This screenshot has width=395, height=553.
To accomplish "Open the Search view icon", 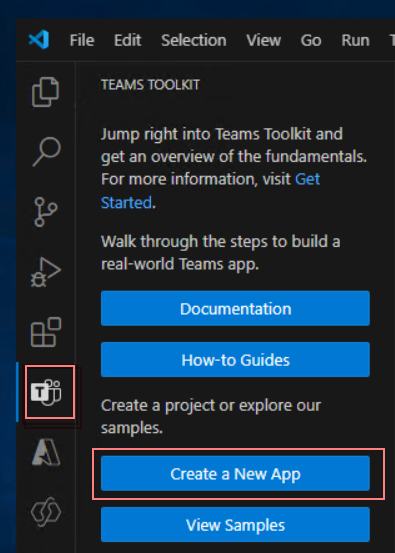I will pos(46,152).
